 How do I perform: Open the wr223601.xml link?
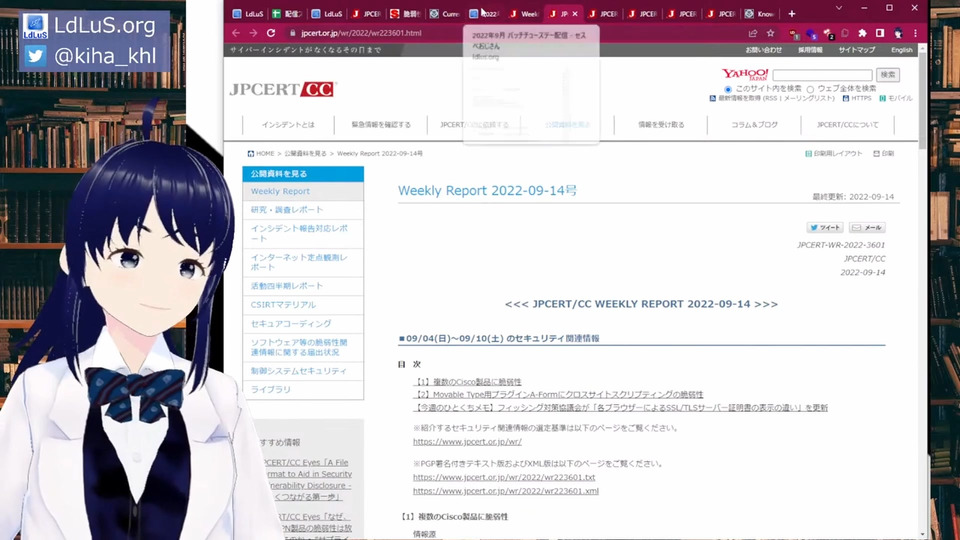point(506,491)
